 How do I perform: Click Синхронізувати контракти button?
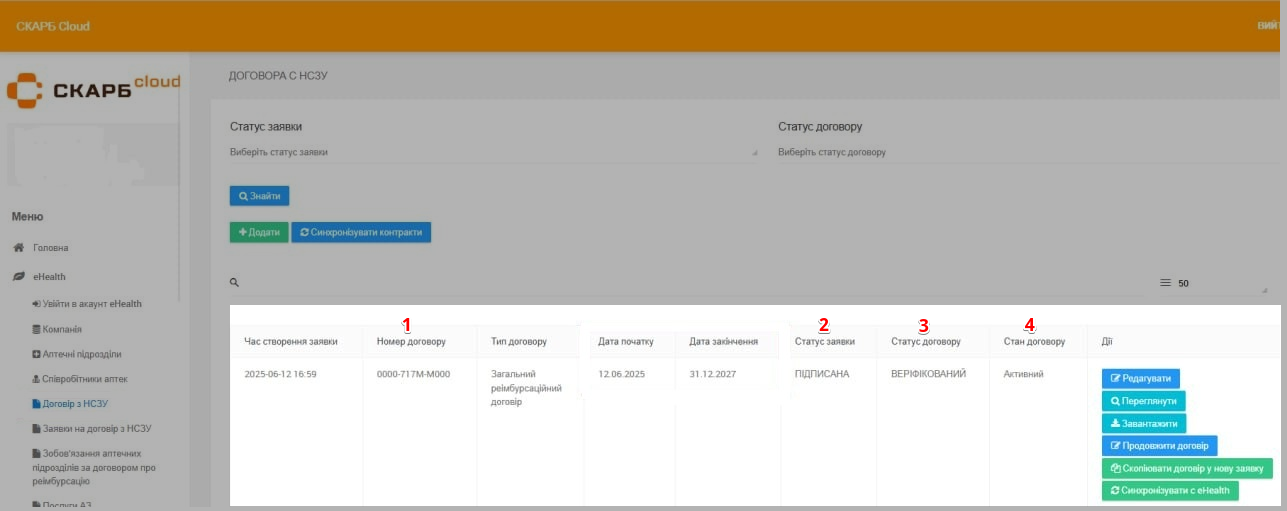(x=361, y=232)
